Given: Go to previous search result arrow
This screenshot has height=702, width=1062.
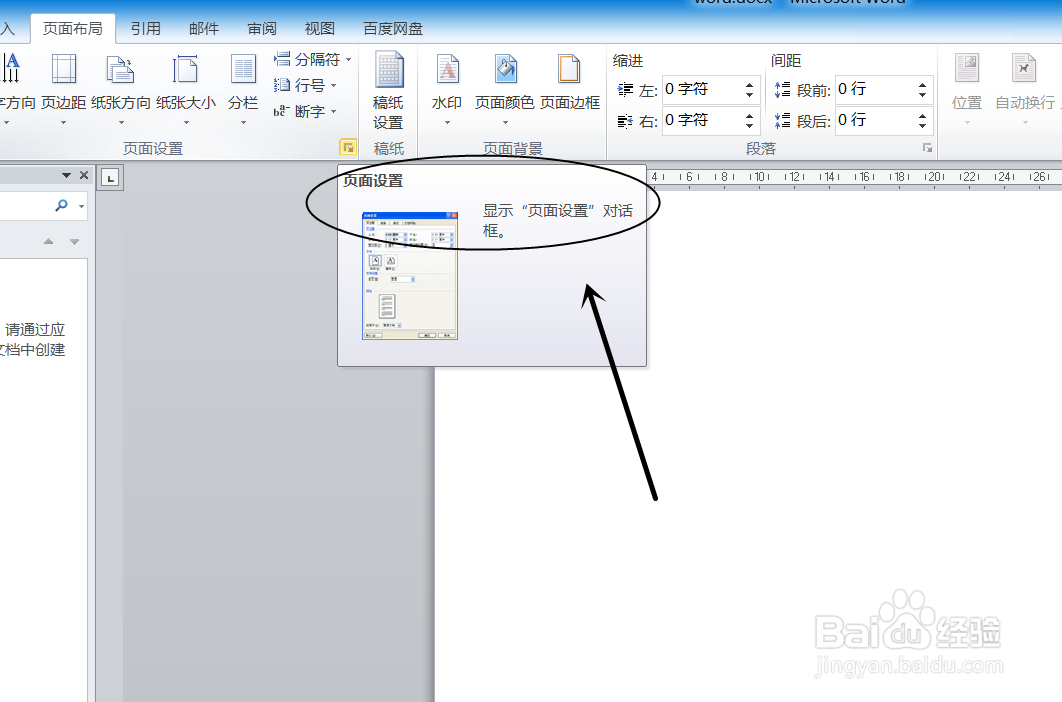Looking at the screenshot, I should (x=48, y=241).
